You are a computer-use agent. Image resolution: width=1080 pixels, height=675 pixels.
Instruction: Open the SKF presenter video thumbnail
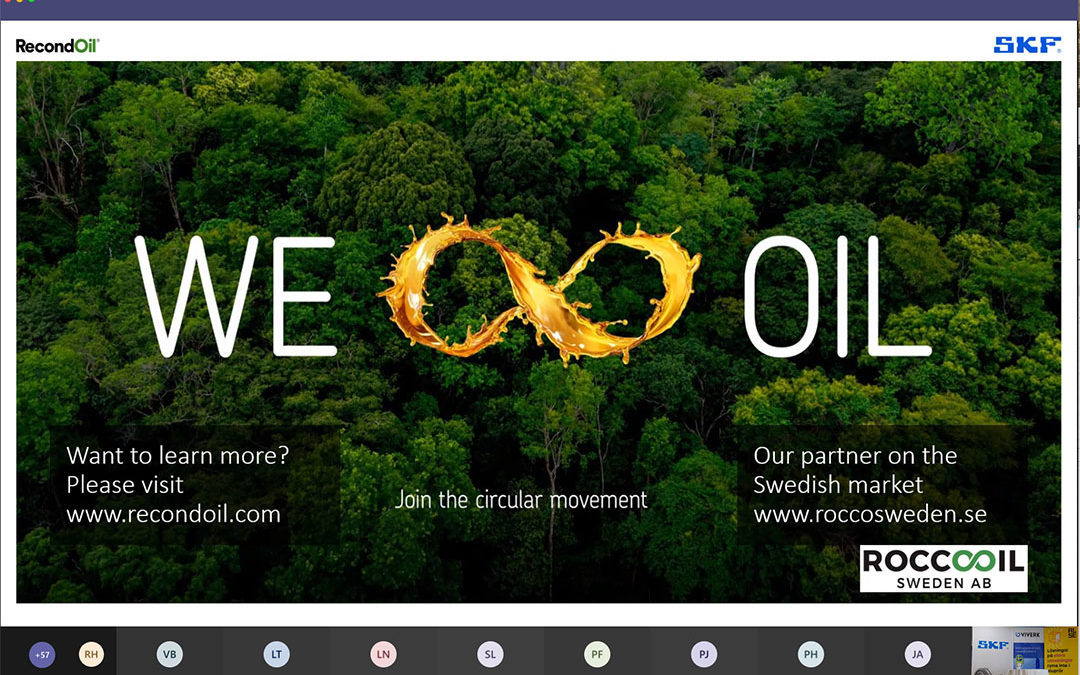point(1025,651)
